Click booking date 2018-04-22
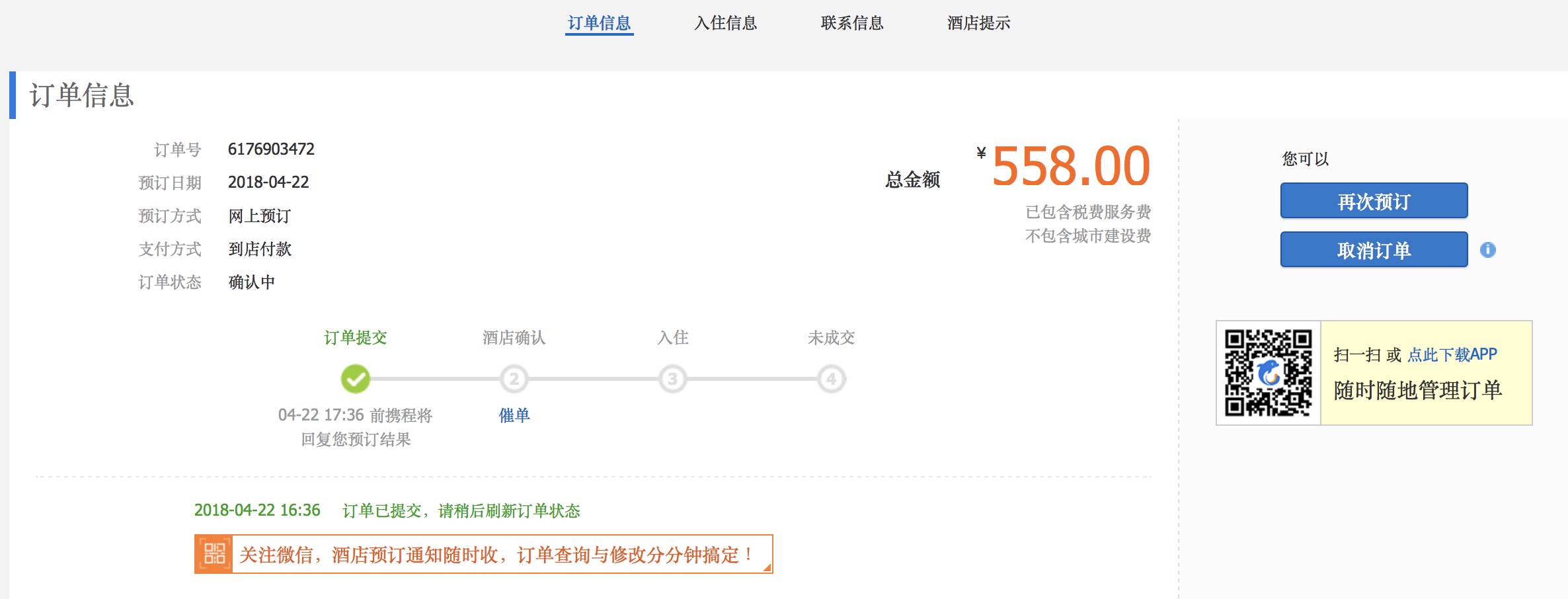Viewport: 1568px width, 599px height. coord(268,182)
